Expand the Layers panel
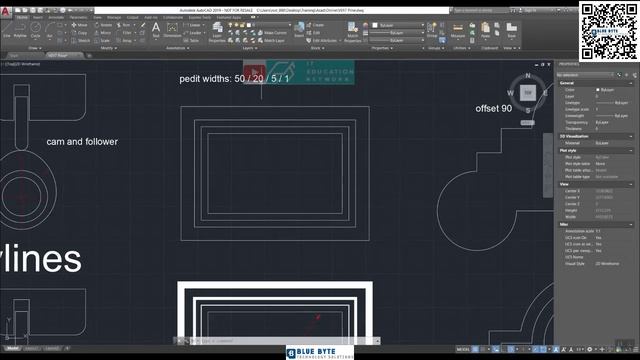 [x=250, y=48]
